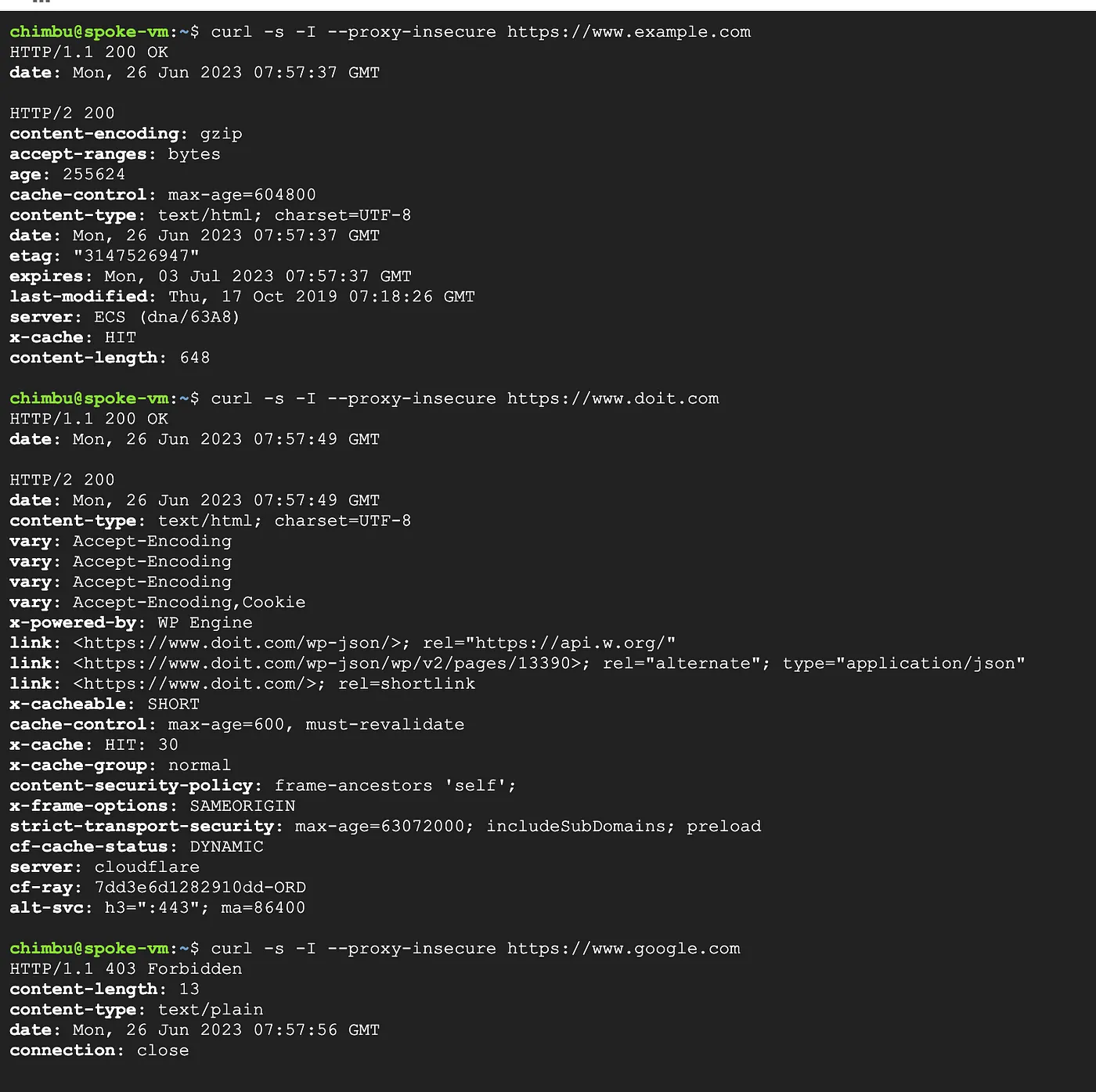
Task: Click the https://www.example.com URL in first command
Action: (629, 32)
